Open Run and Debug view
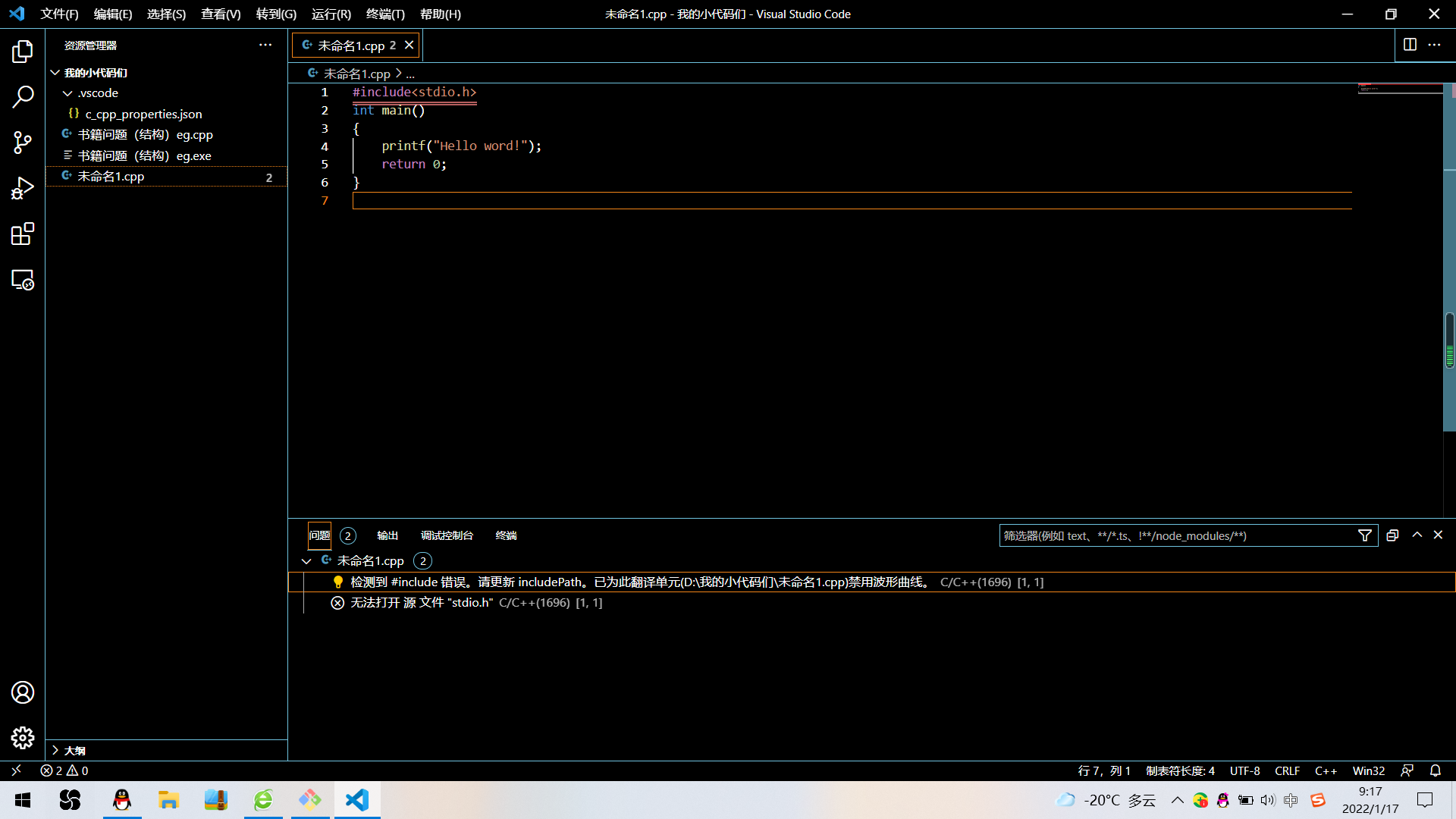The image size is (1456, 819). coord(23,188)
